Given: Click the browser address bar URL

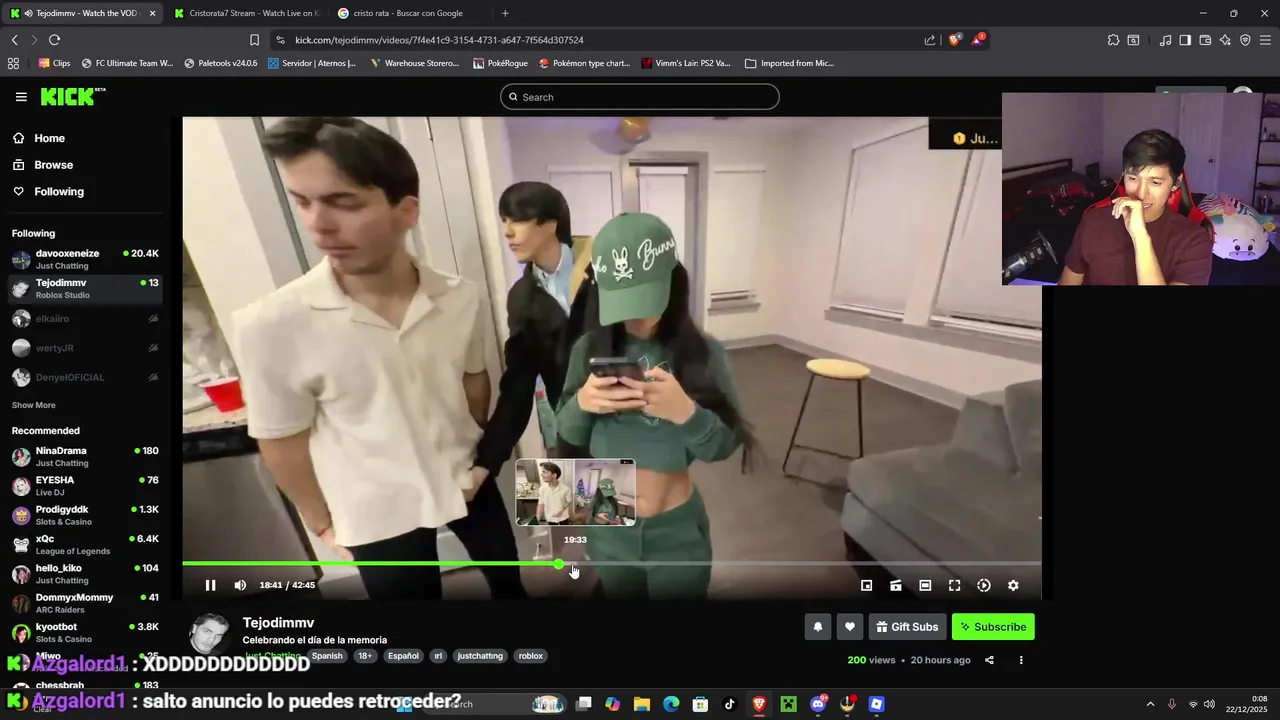Looking at the screenshot, I should pyautogui.click(x=439, y=40).
